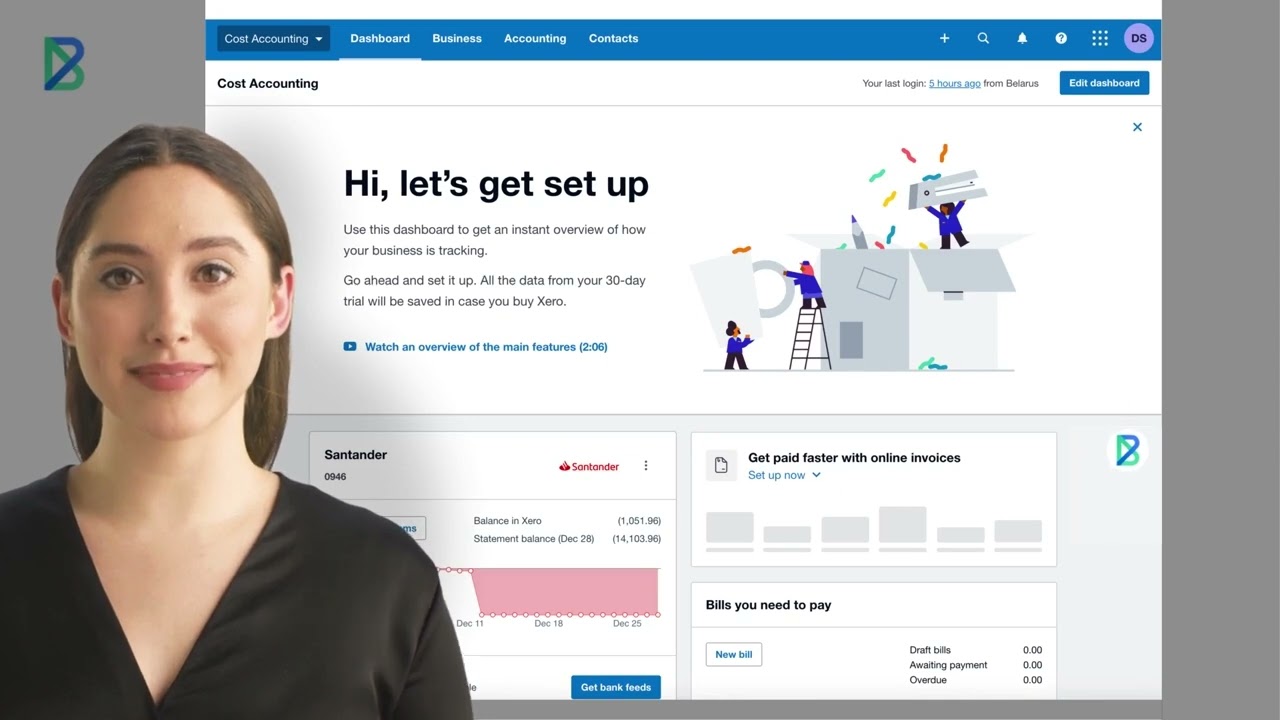Open the Cost Accounting organisation dropdown

[x=273, y=38]
